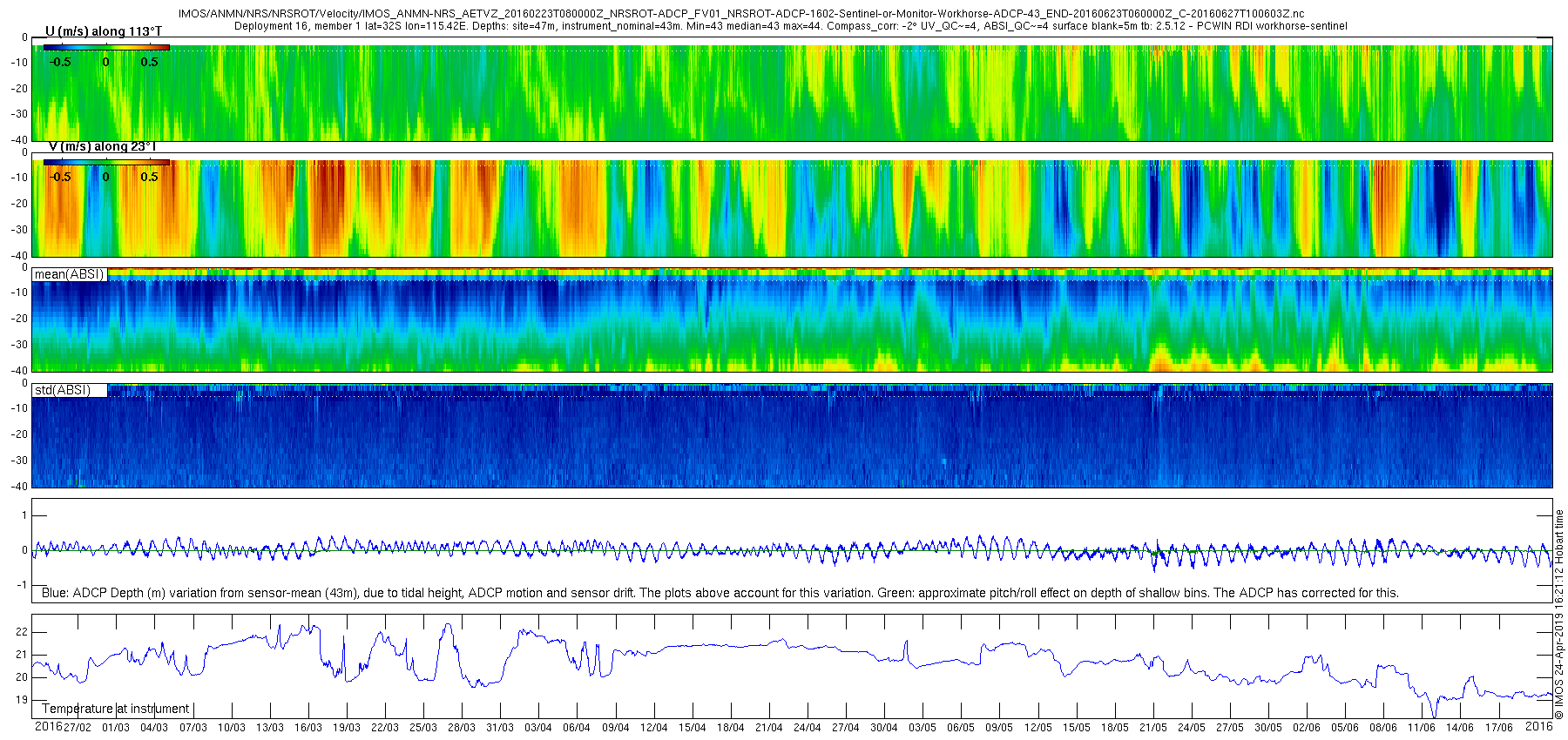Click the '19' tick on the temperature axis
The width and height of the screenshot is (1568, 740).
[22, 700]
